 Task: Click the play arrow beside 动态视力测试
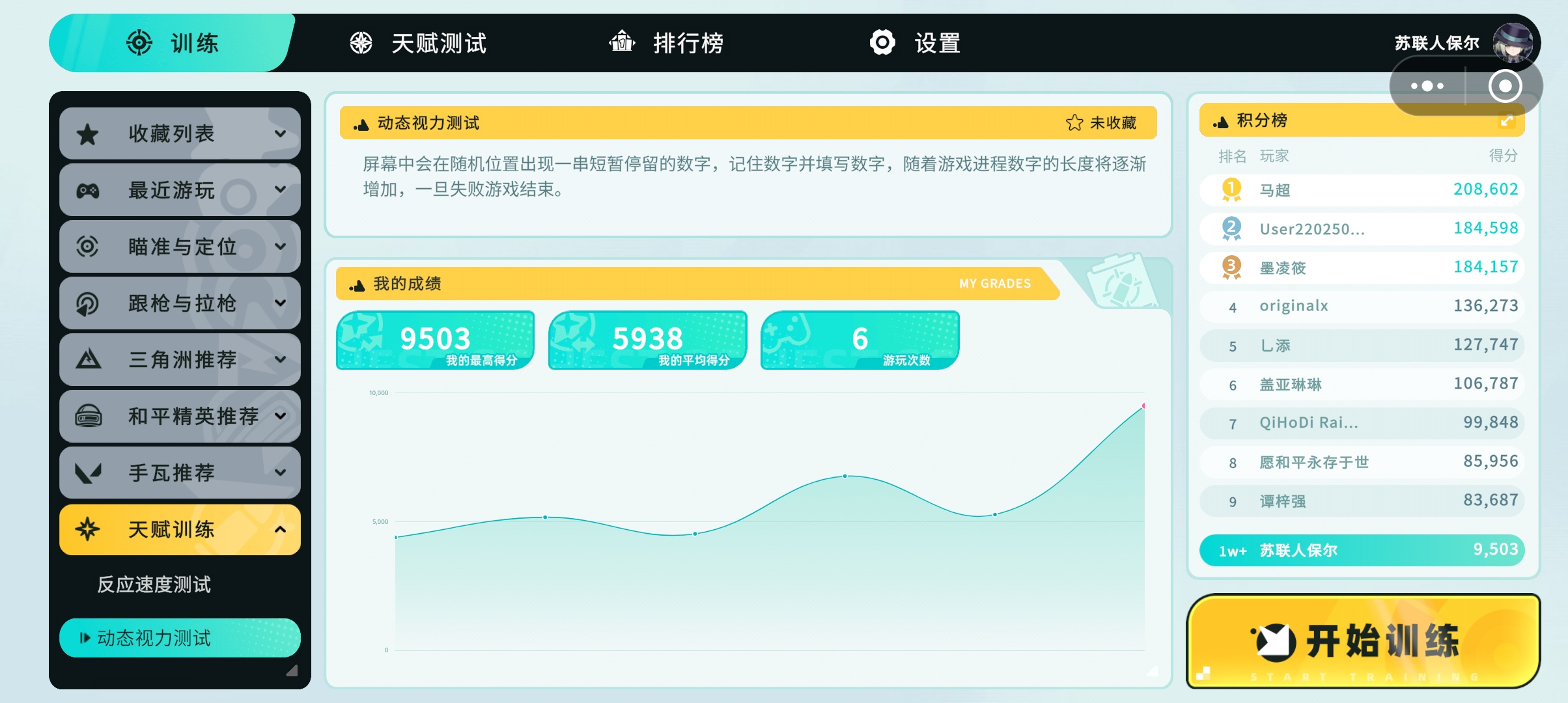point(85,638)
